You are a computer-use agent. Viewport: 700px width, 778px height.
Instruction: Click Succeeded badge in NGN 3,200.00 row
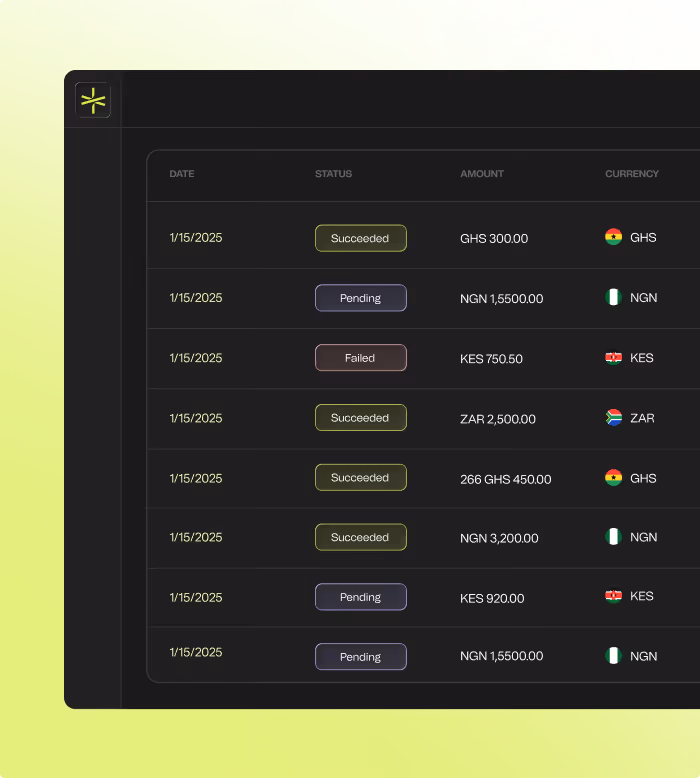pyautogui.click(x=361, y=537)
